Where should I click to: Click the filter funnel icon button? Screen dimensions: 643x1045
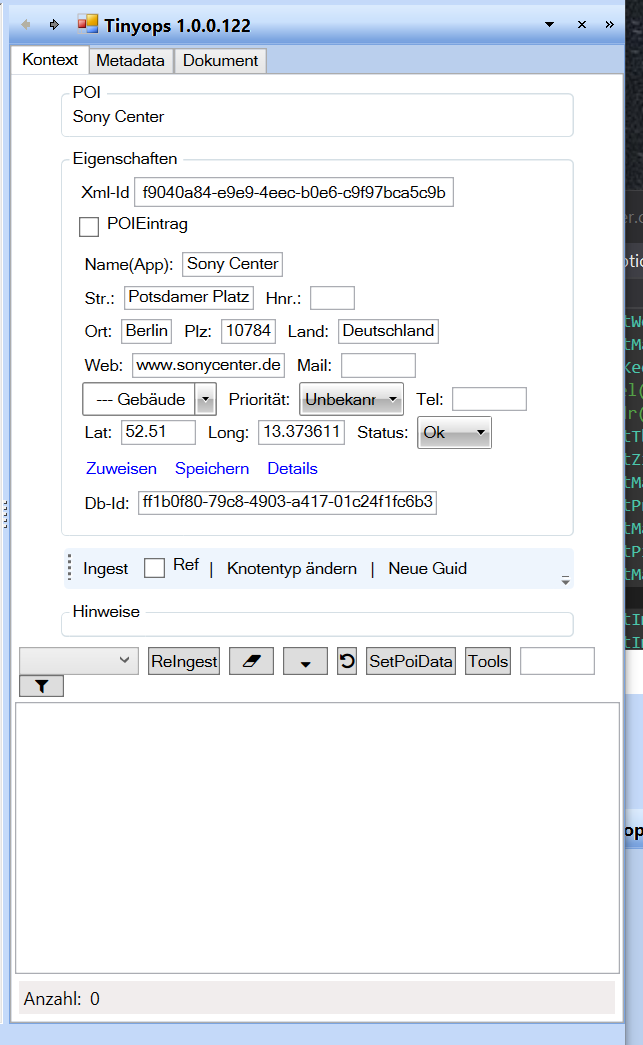[41, 686]
